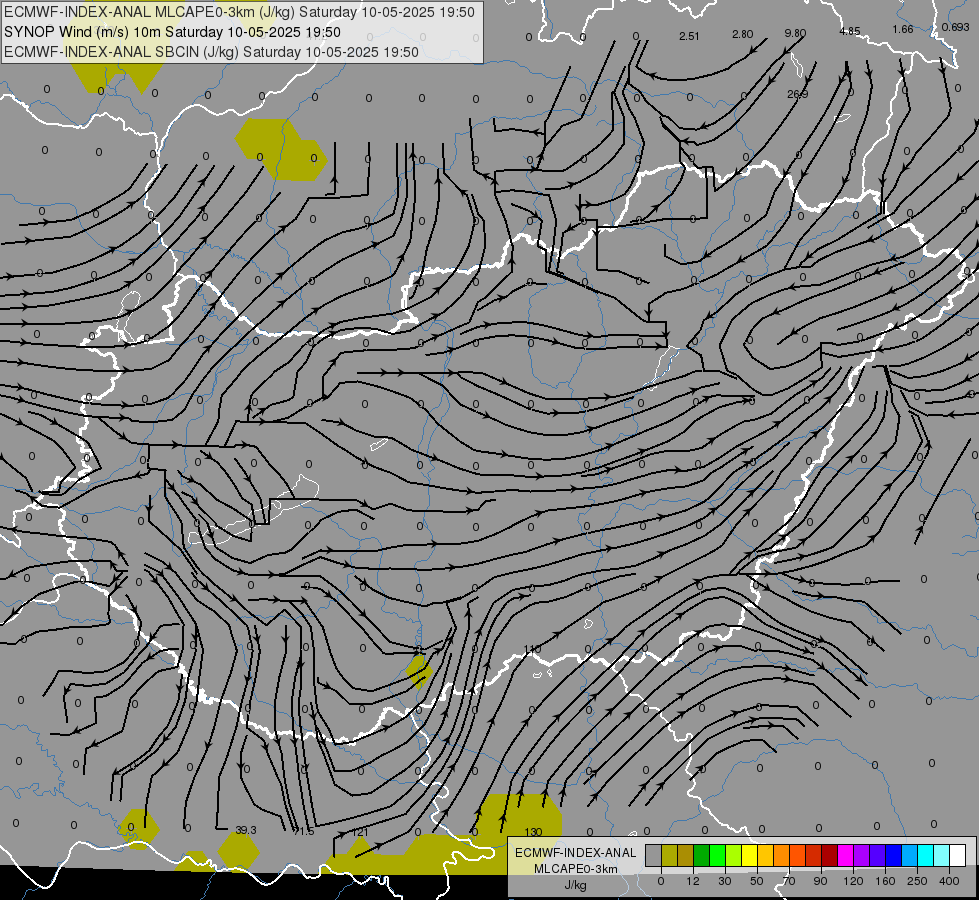Viewport: 979px width, 900px height.
Task: Click legend scale value 250
Action: click(917, 882)
